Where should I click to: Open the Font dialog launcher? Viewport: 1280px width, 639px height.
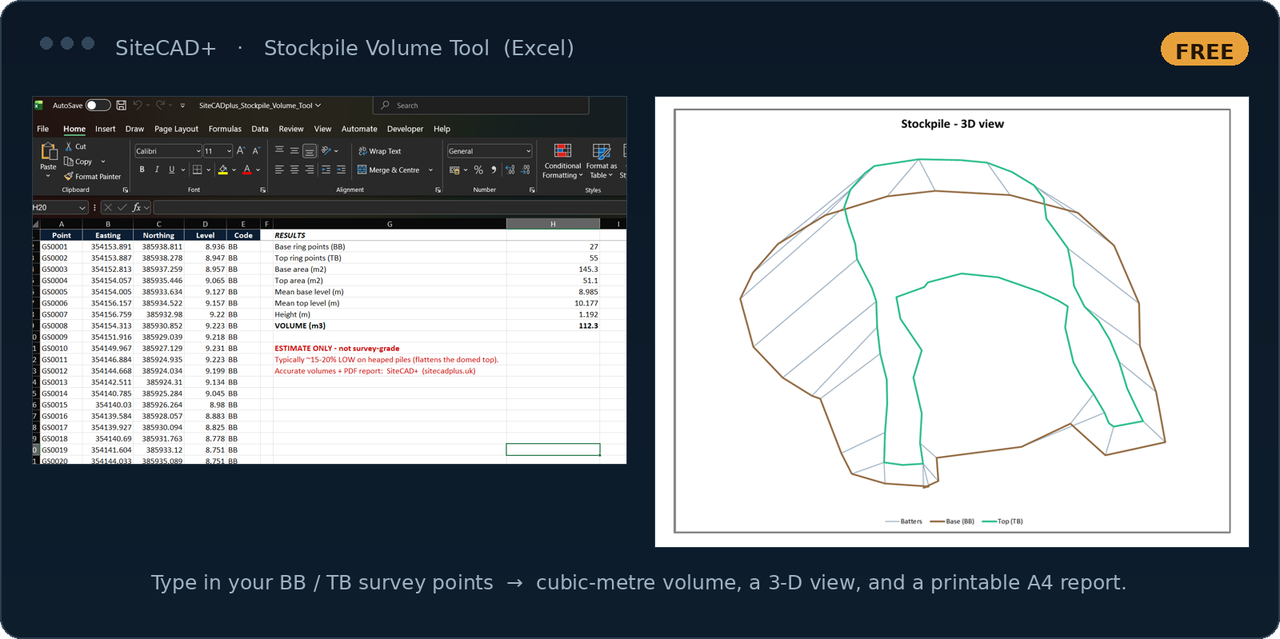point(263,190)
